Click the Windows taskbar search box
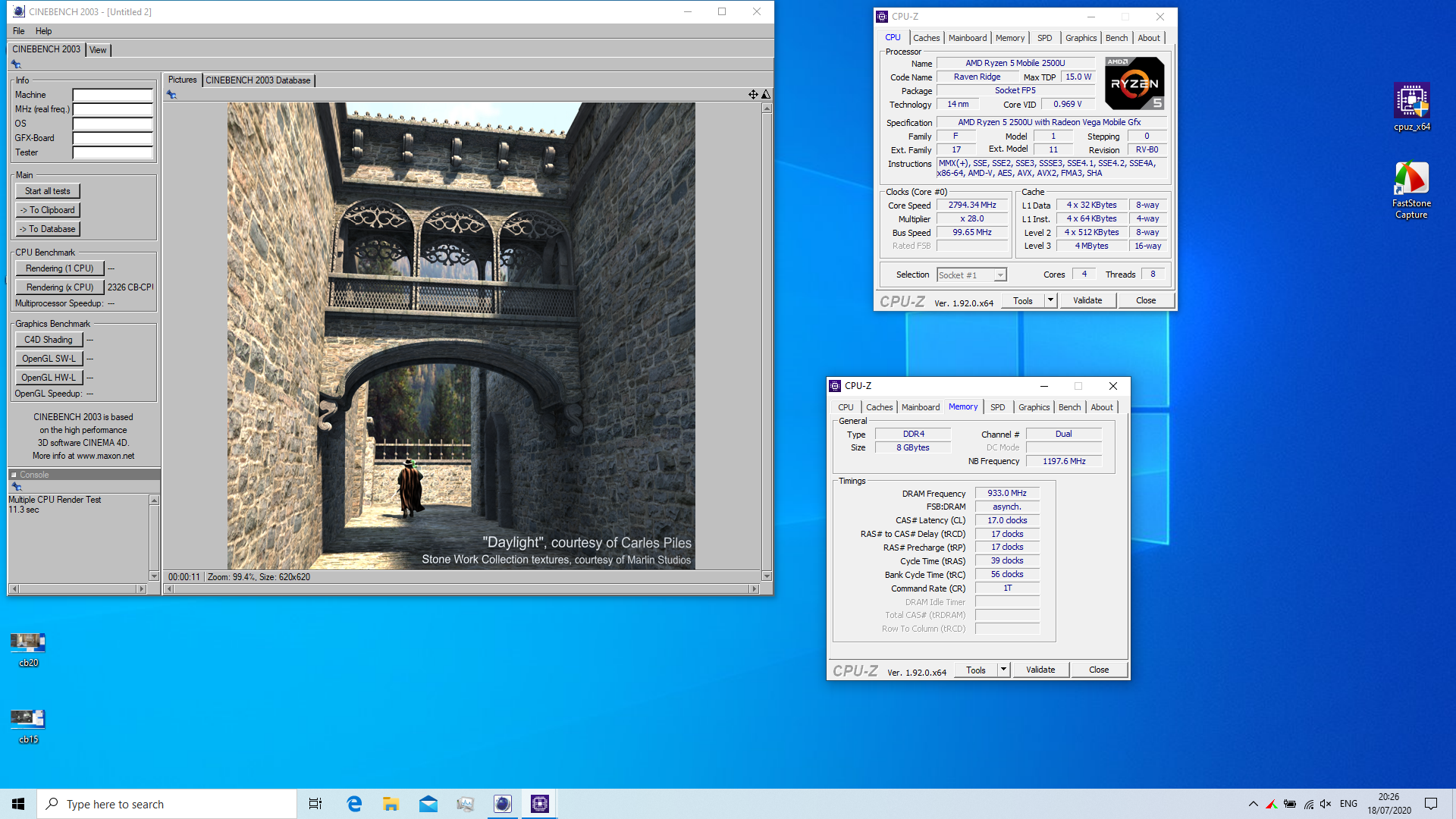This screenshot has height=819, width=1456. coord(167,804)
